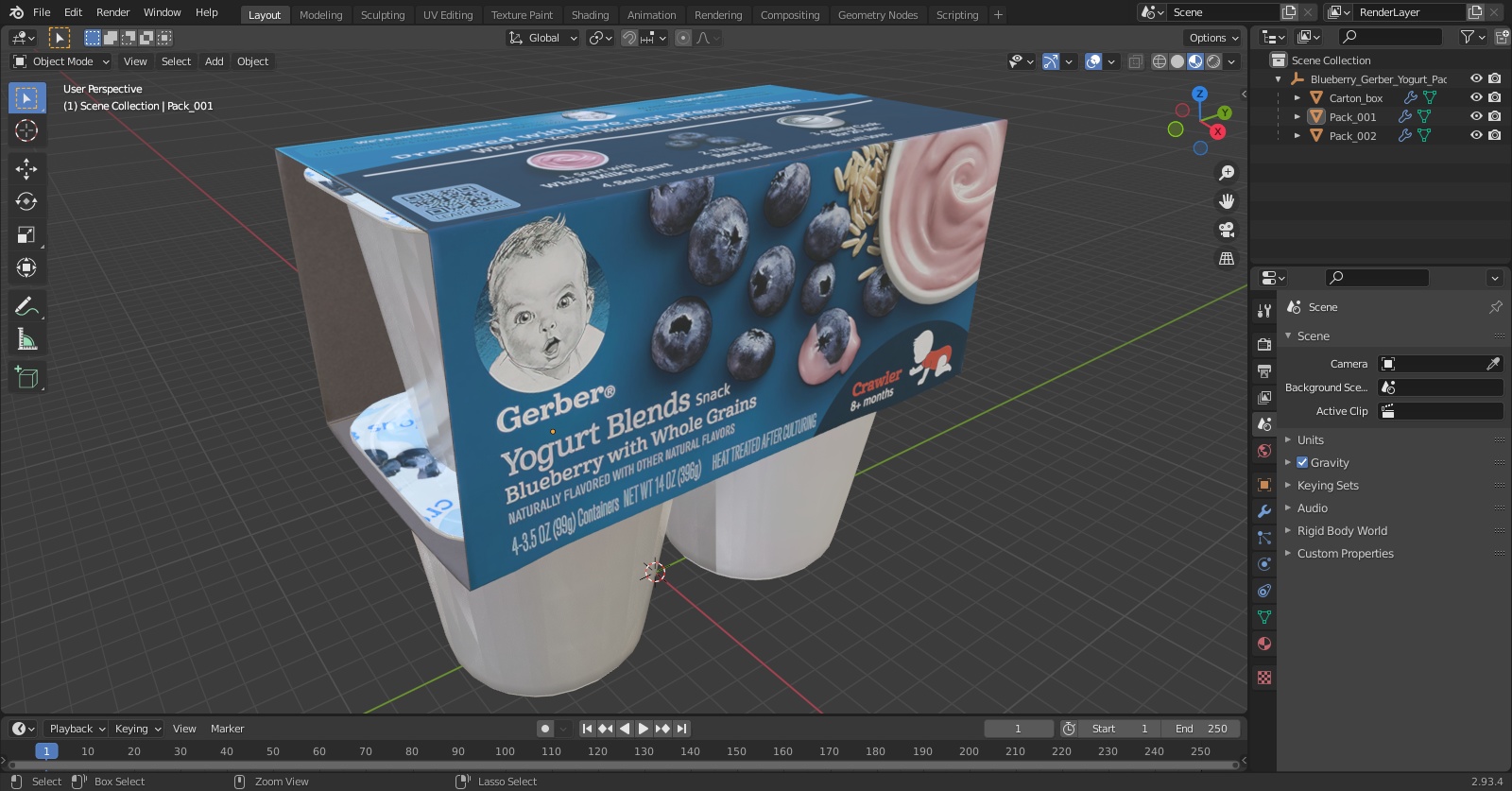Select the Scale tool
Screen dimensions: 1512x791
tap(26, 235)
